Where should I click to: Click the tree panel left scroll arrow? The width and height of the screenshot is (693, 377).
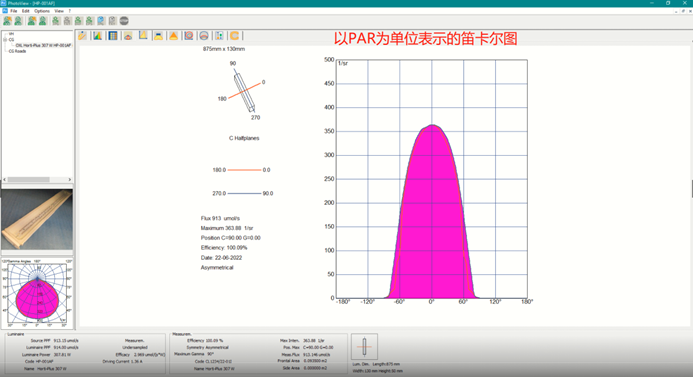click(5, 179)
